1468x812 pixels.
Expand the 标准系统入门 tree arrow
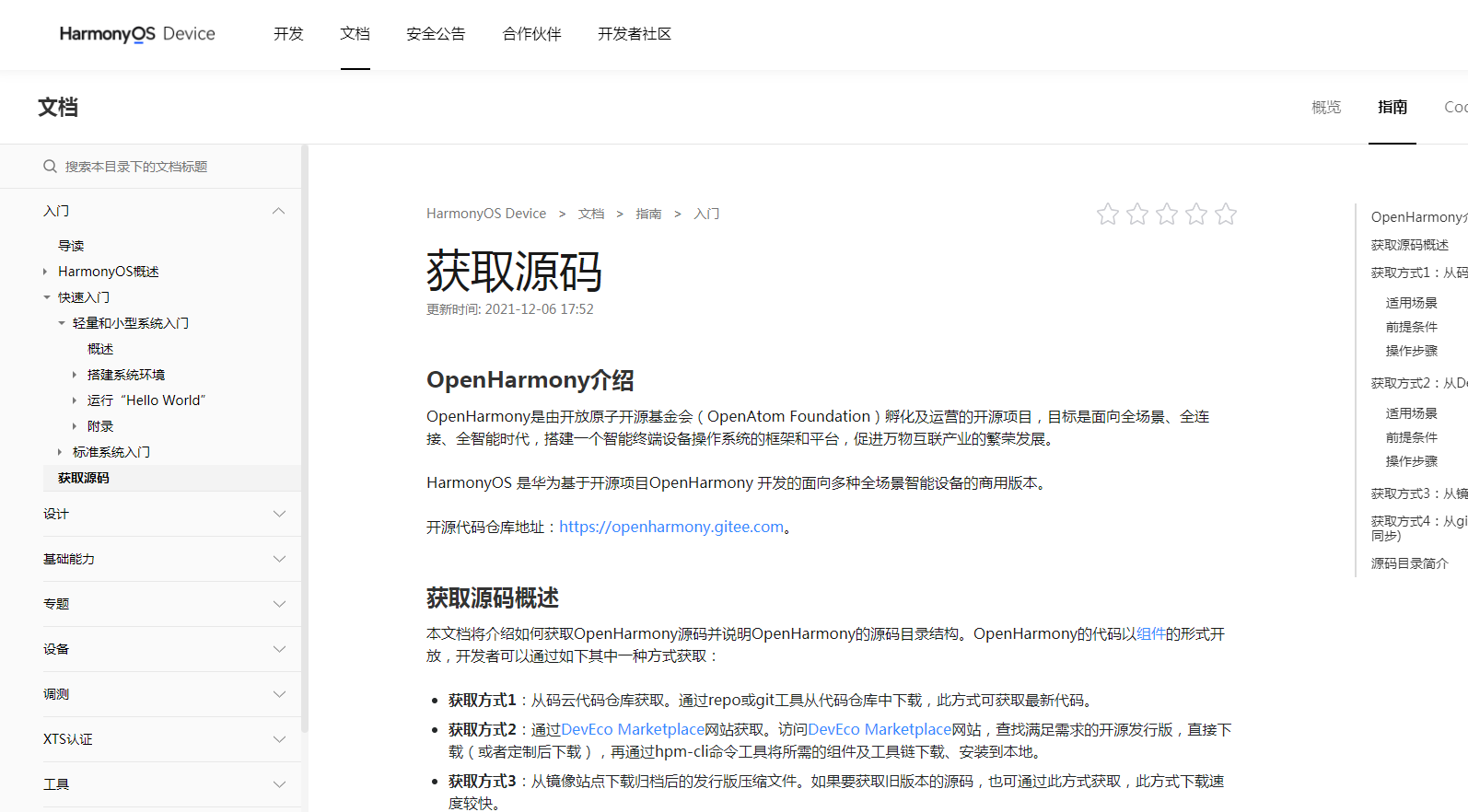60,452
